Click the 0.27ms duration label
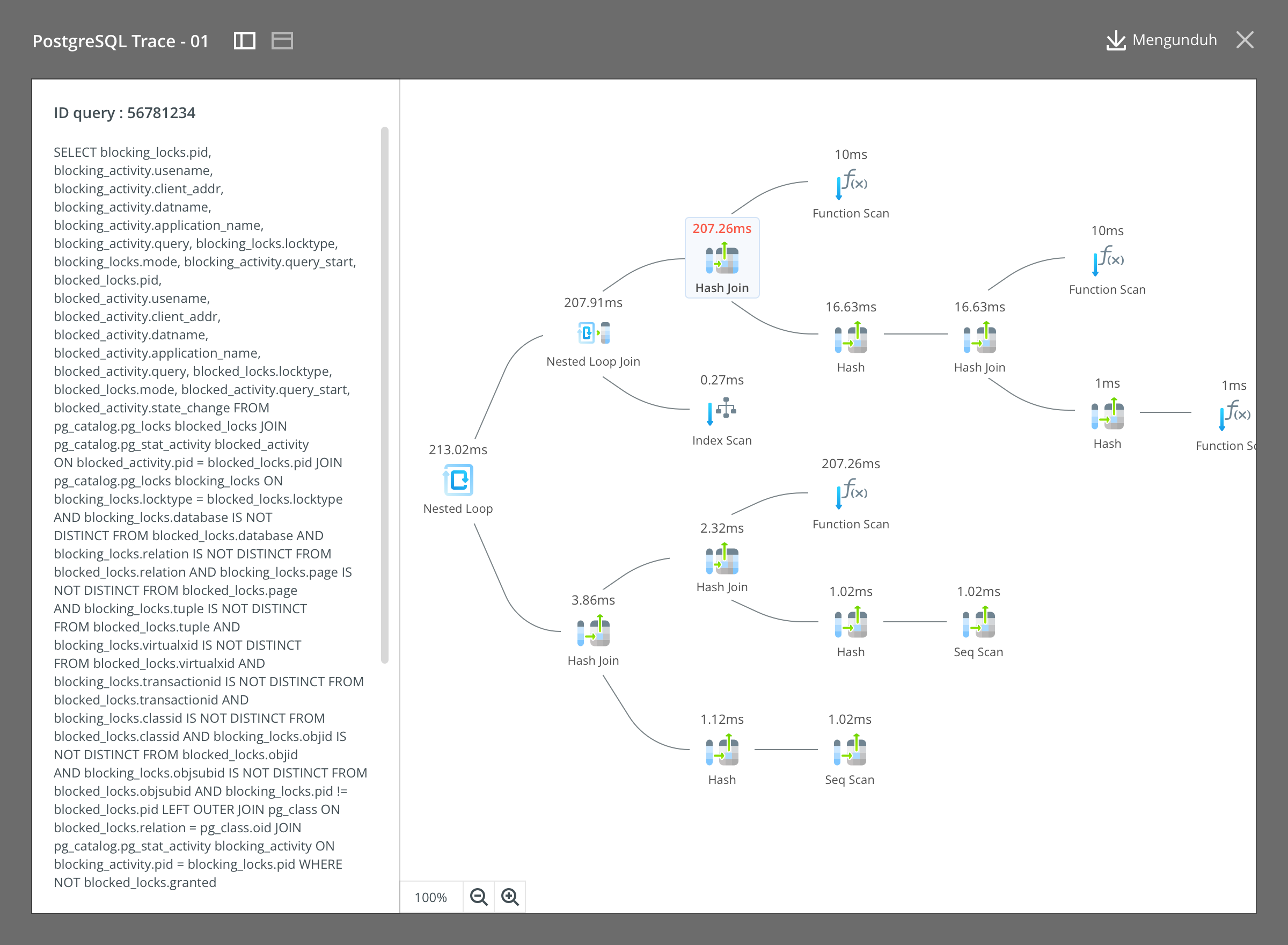This screenshot has width=1288, height=945. pos(722,380)
